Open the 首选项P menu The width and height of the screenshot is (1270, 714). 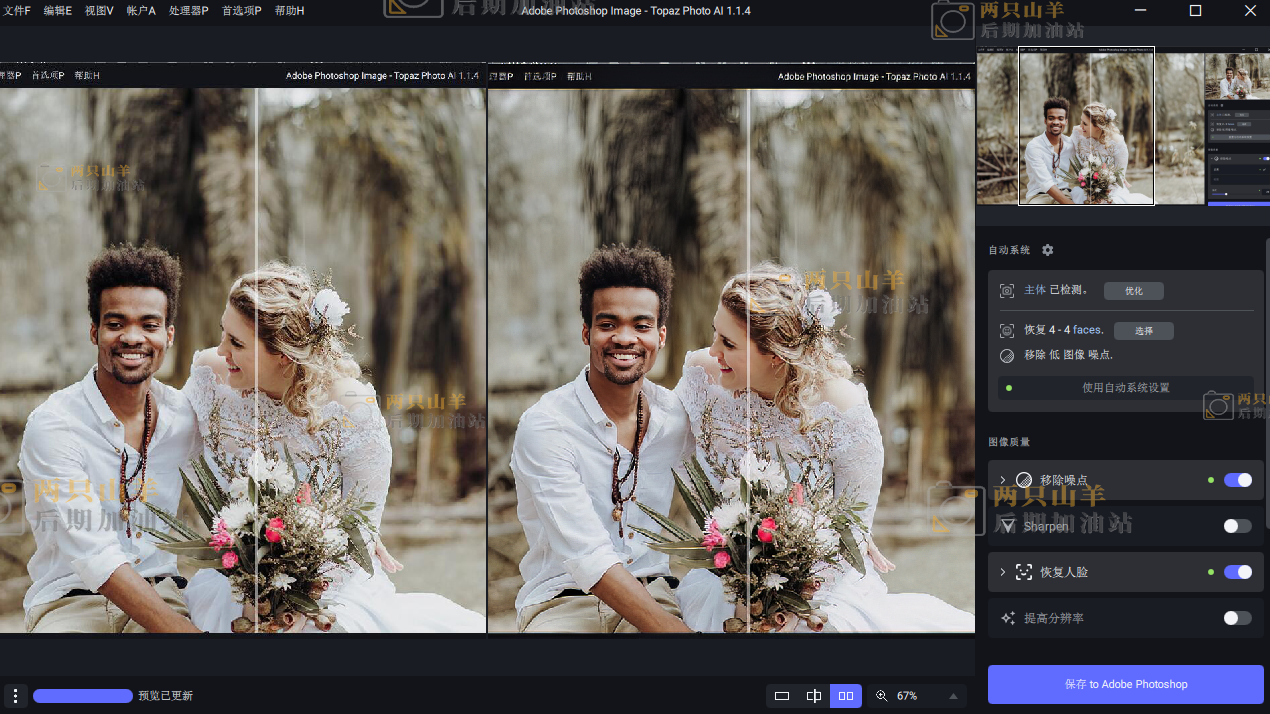[241, 11]
